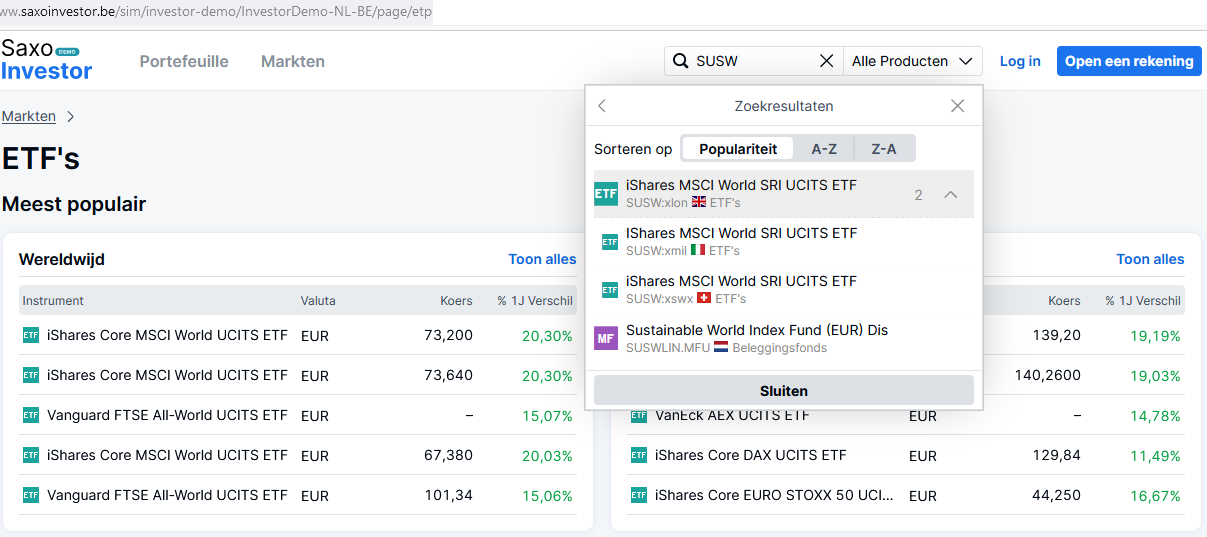Sort Wereldwijd table by Instrument
Image resolution: width=1207 pixels, height=537 pixels.
coord(53,300)
